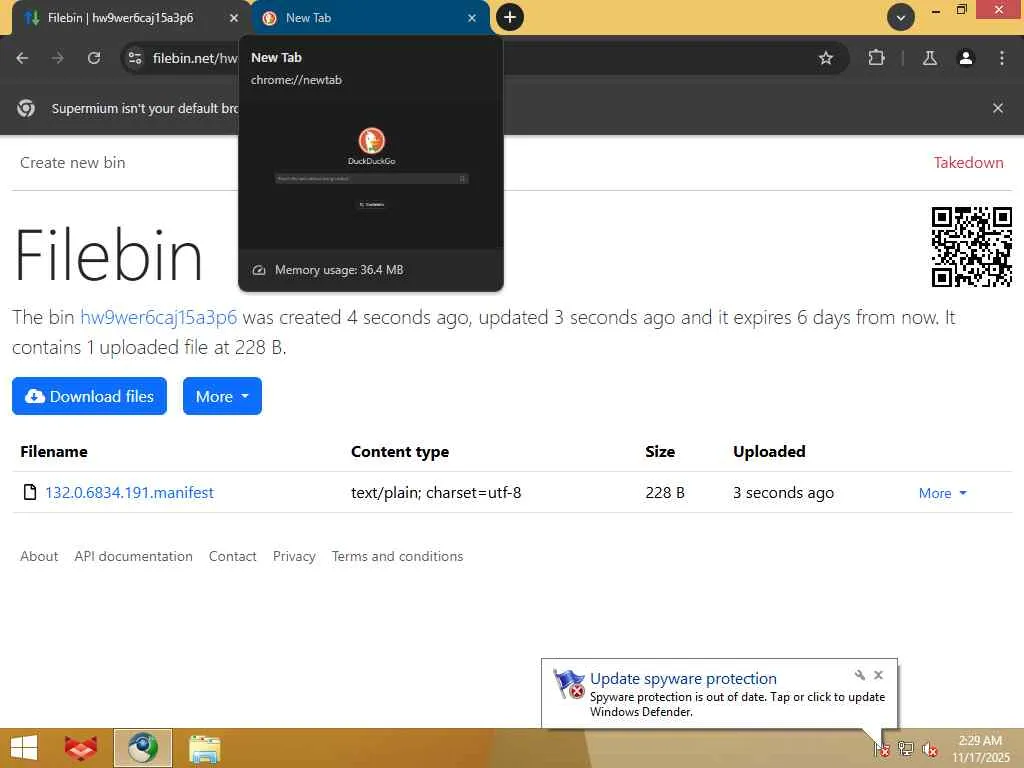Click the 3 seconds ago cell
This screenshot has width=1024, height=768.
click(x=783, y=492)
